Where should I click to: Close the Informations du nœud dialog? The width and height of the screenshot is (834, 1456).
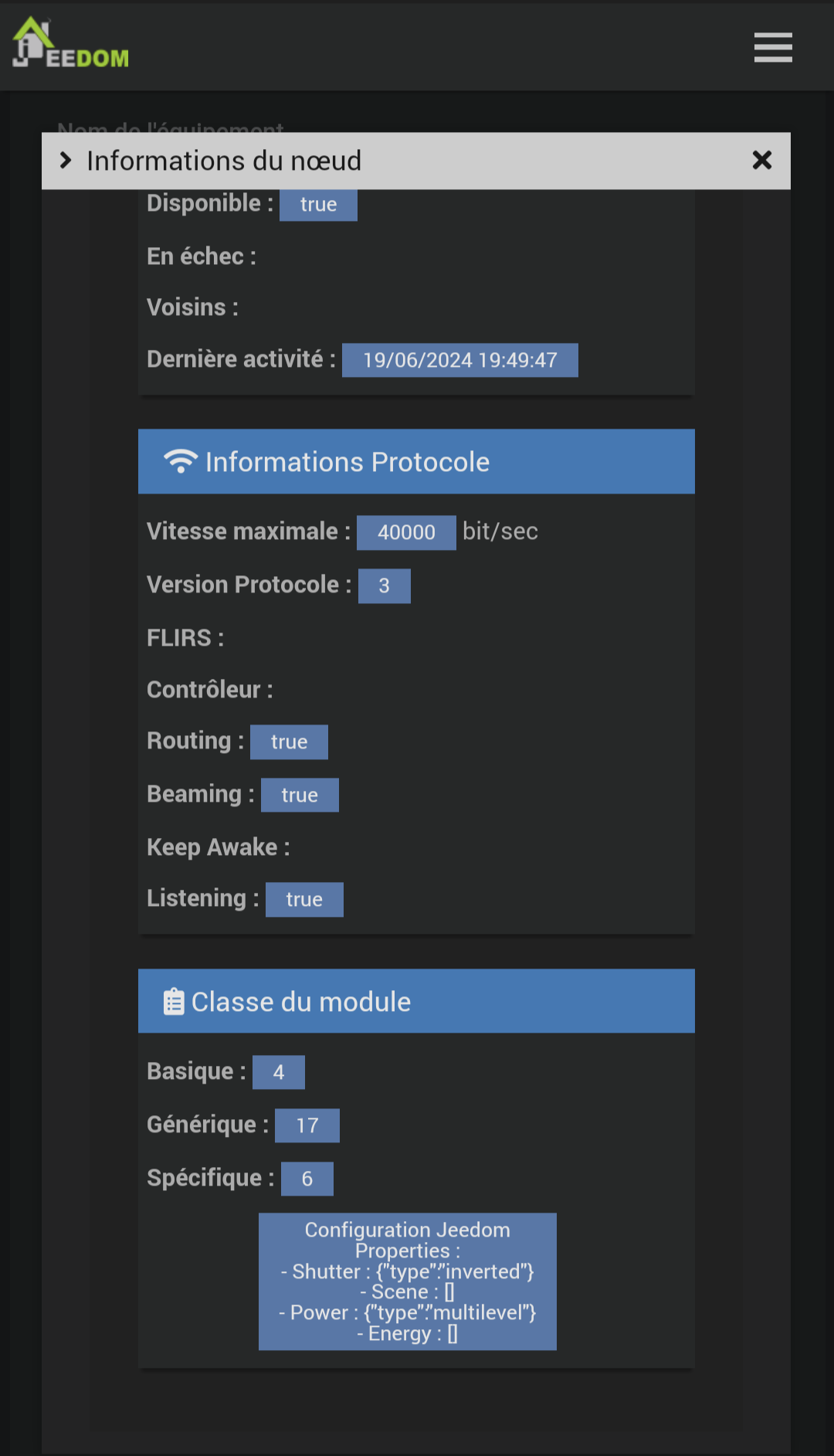pyautogui.click(x=762, y=160)
